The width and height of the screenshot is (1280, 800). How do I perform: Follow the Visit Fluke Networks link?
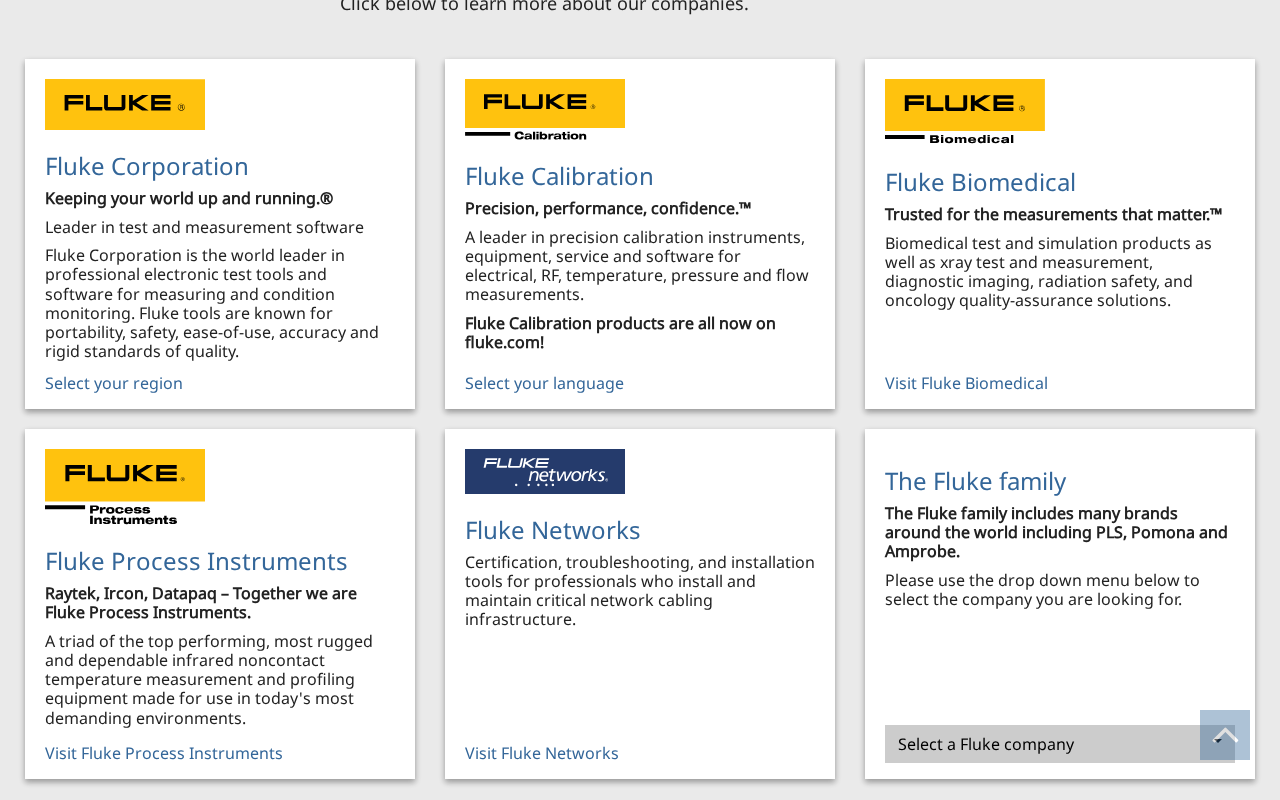(x=542, y=753)
